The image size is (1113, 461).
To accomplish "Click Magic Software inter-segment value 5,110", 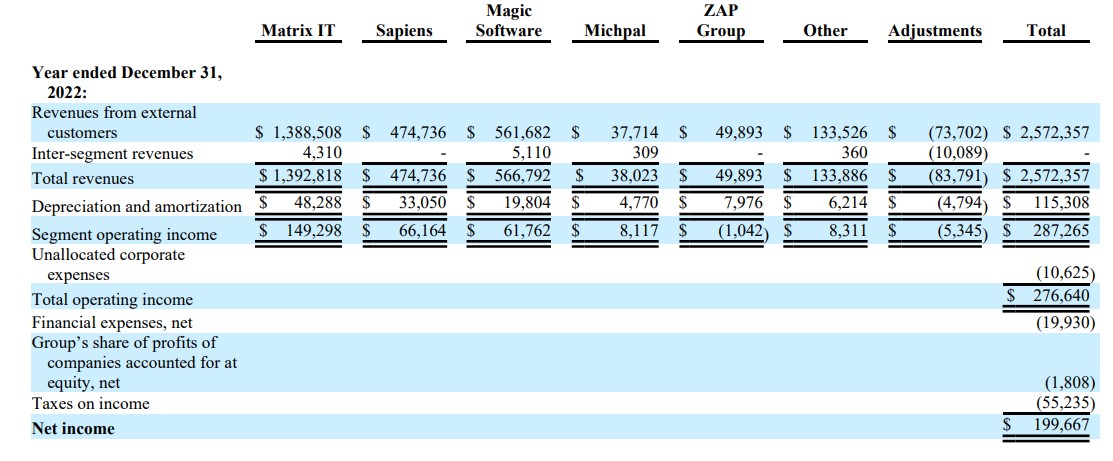I will pyautogui.click(x=533, y=152).
